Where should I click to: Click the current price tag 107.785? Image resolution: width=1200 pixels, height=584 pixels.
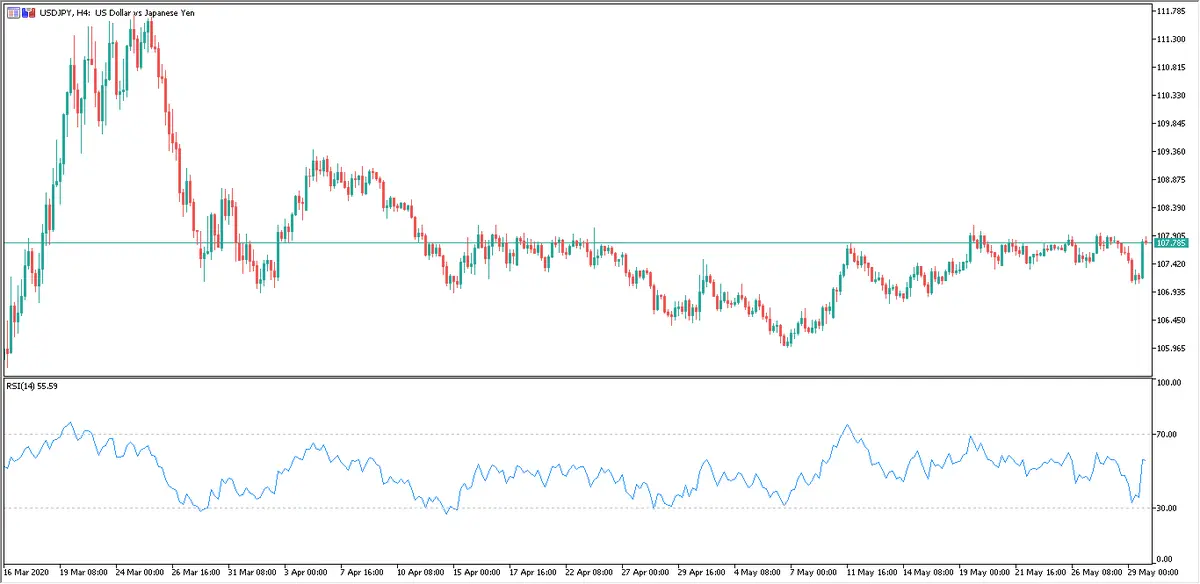point(1170,243)
